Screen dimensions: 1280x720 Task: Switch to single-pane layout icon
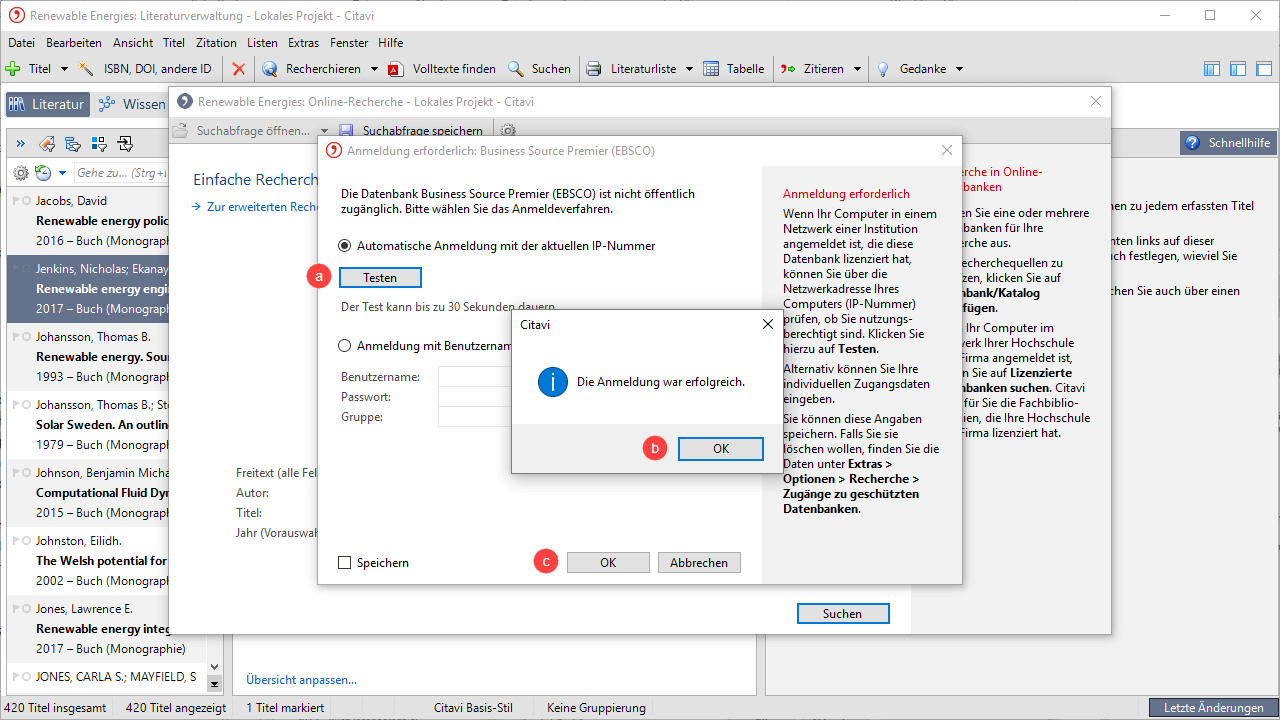(x=1264, y=69)
